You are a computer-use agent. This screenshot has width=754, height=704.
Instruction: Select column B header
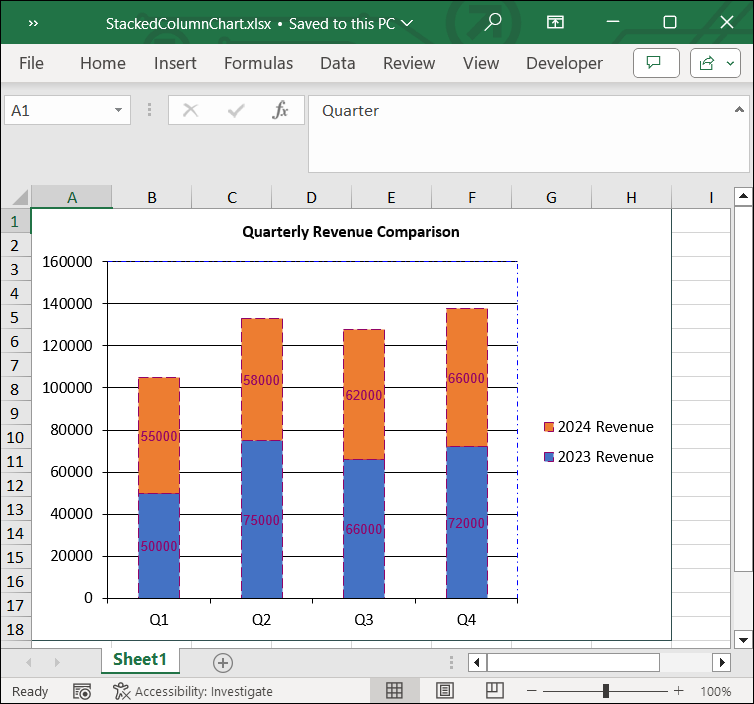pos(151,197)
